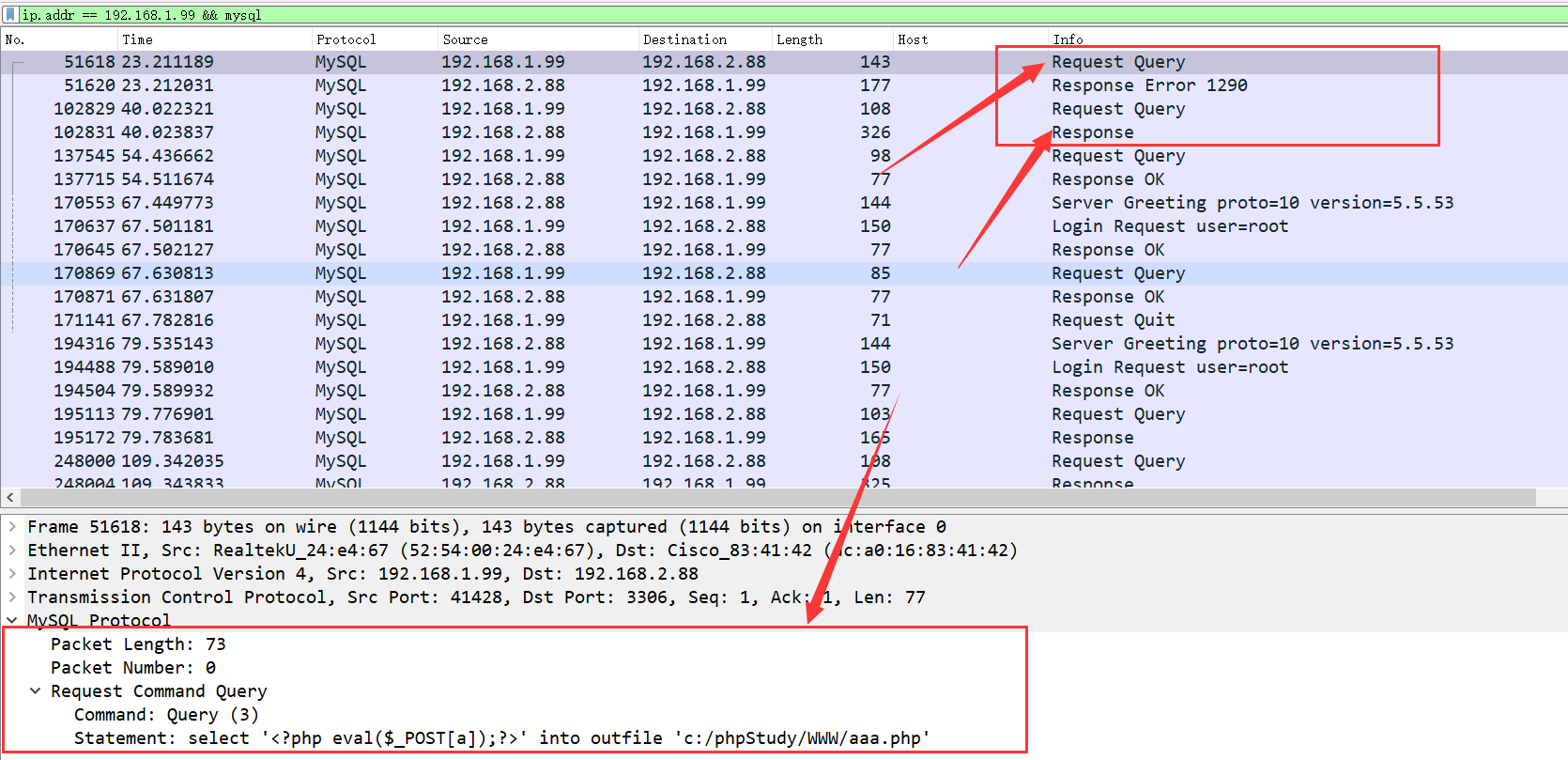Click the Info column header
The height and width of the screenshot is (760, 1568).
[1308, 39]
